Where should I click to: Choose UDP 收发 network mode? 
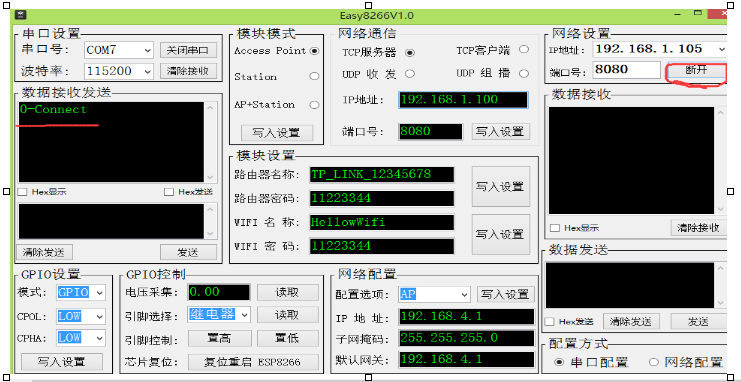click(410, 74)
